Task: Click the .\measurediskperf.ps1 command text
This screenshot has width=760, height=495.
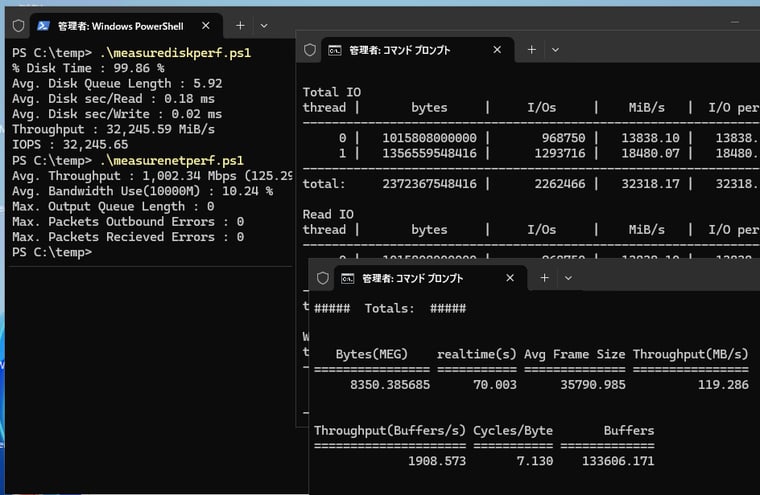Action: [175, 53]
